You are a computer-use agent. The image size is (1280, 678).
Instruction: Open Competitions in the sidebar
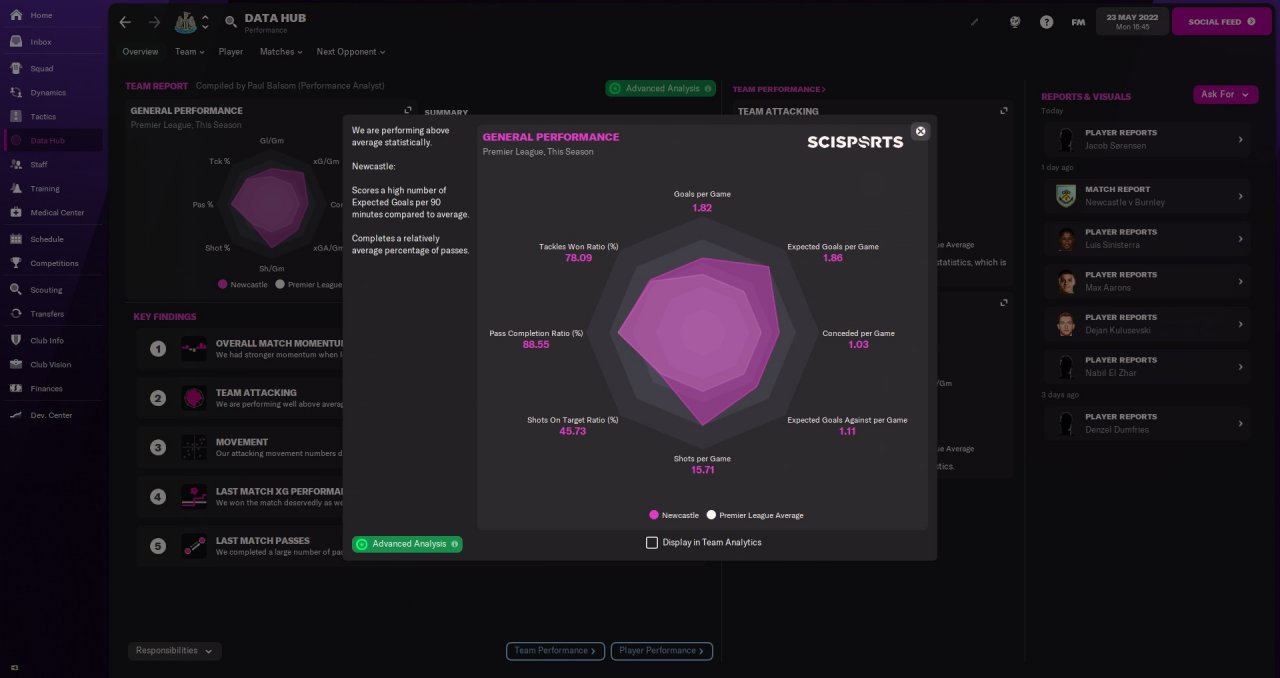52,263
